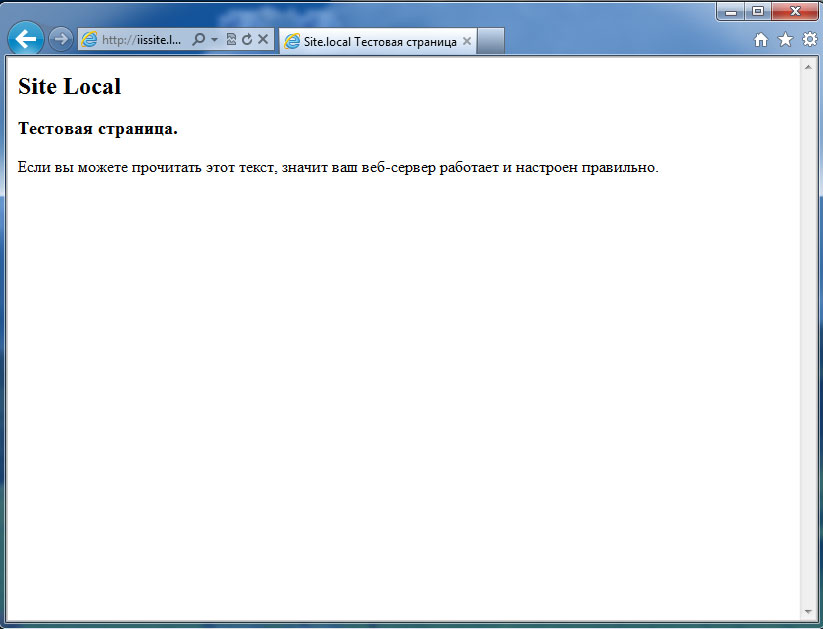Refresh the page with the reload icon
This screenshot has height=629, width=823.
pos(247,39)
